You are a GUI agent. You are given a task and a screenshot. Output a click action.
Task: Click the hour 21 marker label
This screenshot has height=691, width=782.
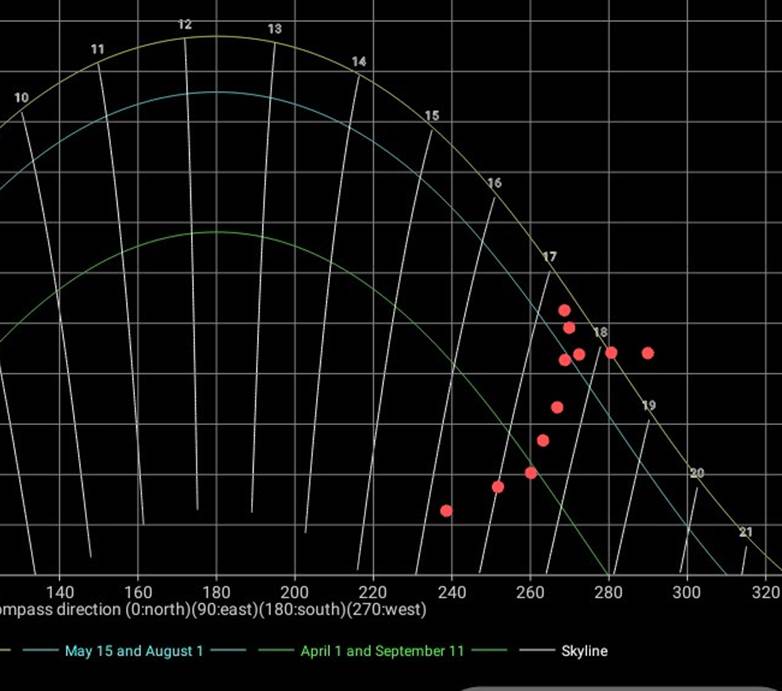746,532
